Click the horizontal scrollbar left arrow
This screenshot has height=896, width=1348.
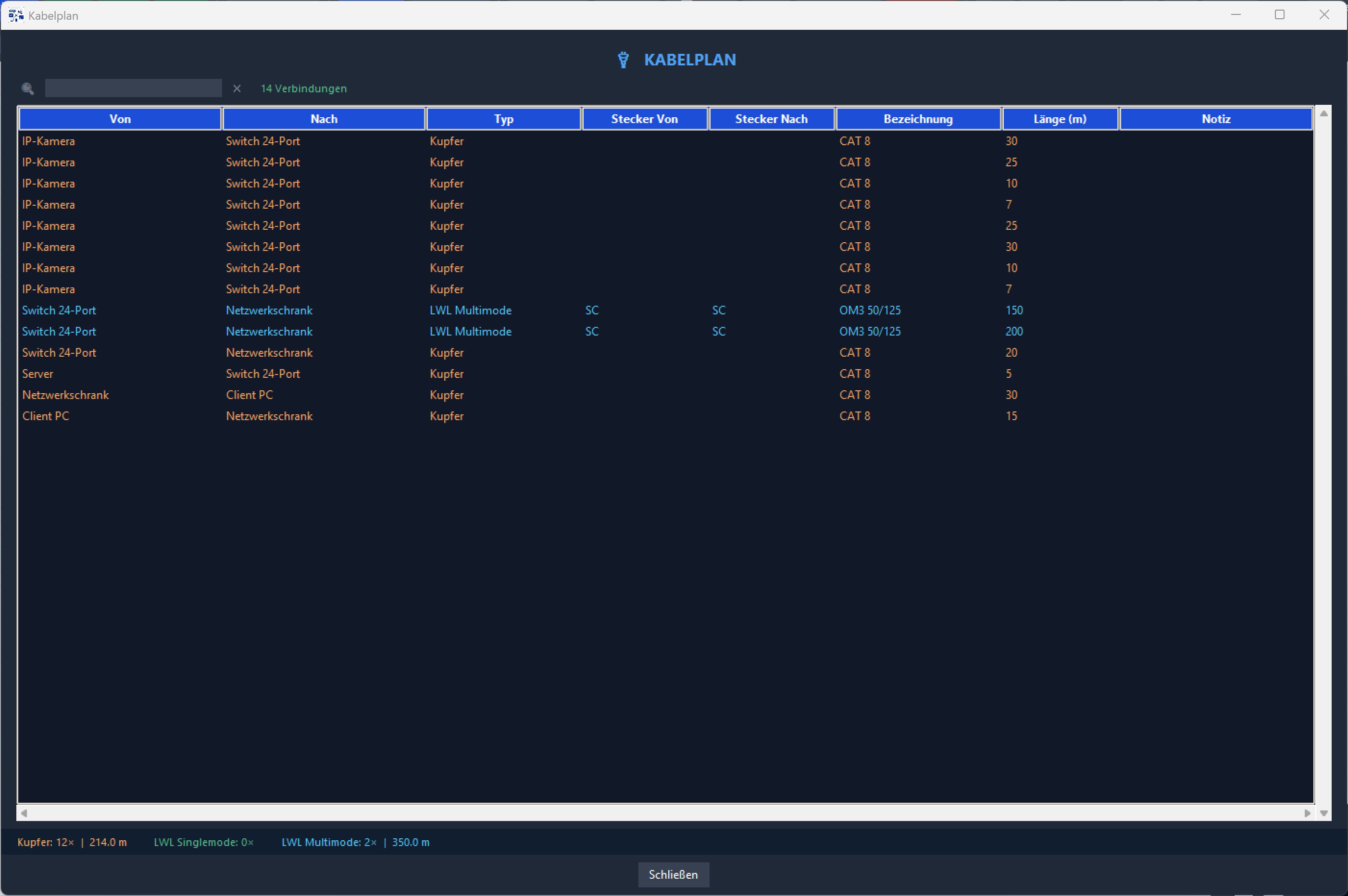(x=24, y=813)
